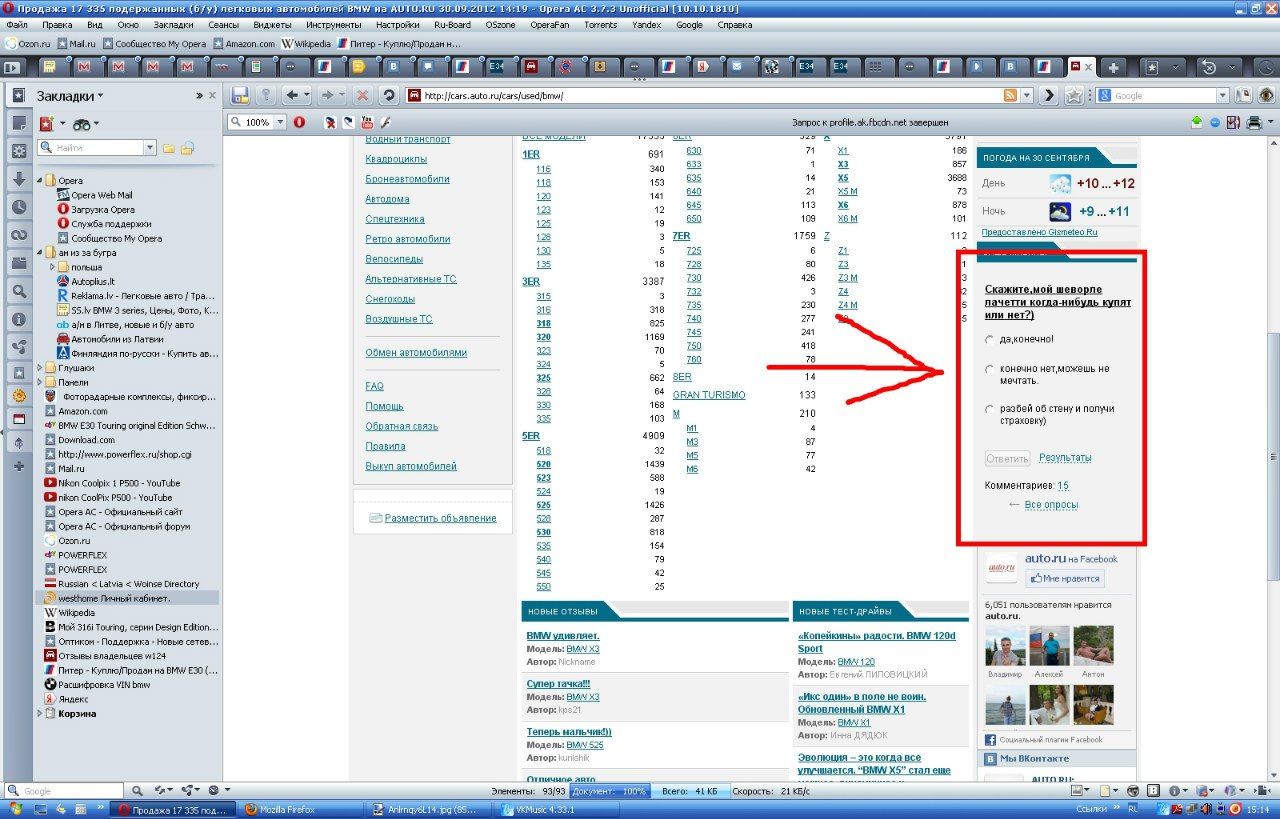The height and width of the screenshot is (819, 1280).
Task: Close the bookmarks panel with X
Action: (x=211, y=95)
